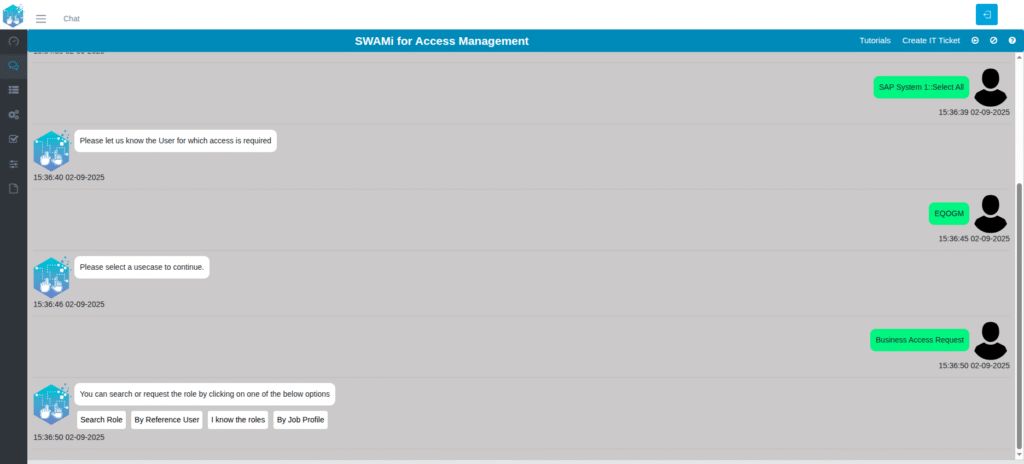Viewport: 1024px width, 464px height.
Task: Open the dashboard gauge sidebar icon
Action: (13, 41)
